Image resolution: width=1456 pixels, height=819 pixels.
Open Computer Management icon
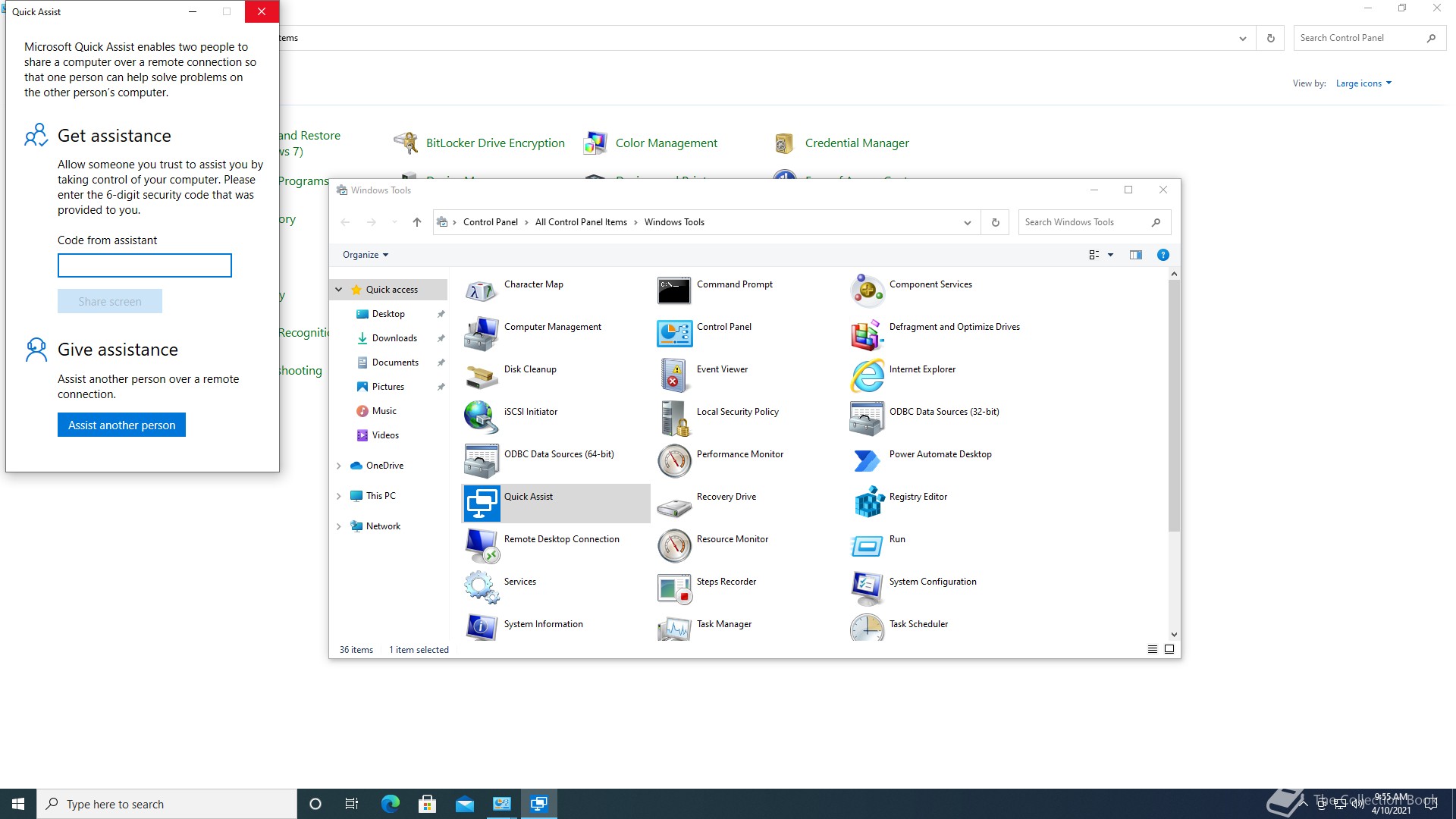(x=482, y=333)
